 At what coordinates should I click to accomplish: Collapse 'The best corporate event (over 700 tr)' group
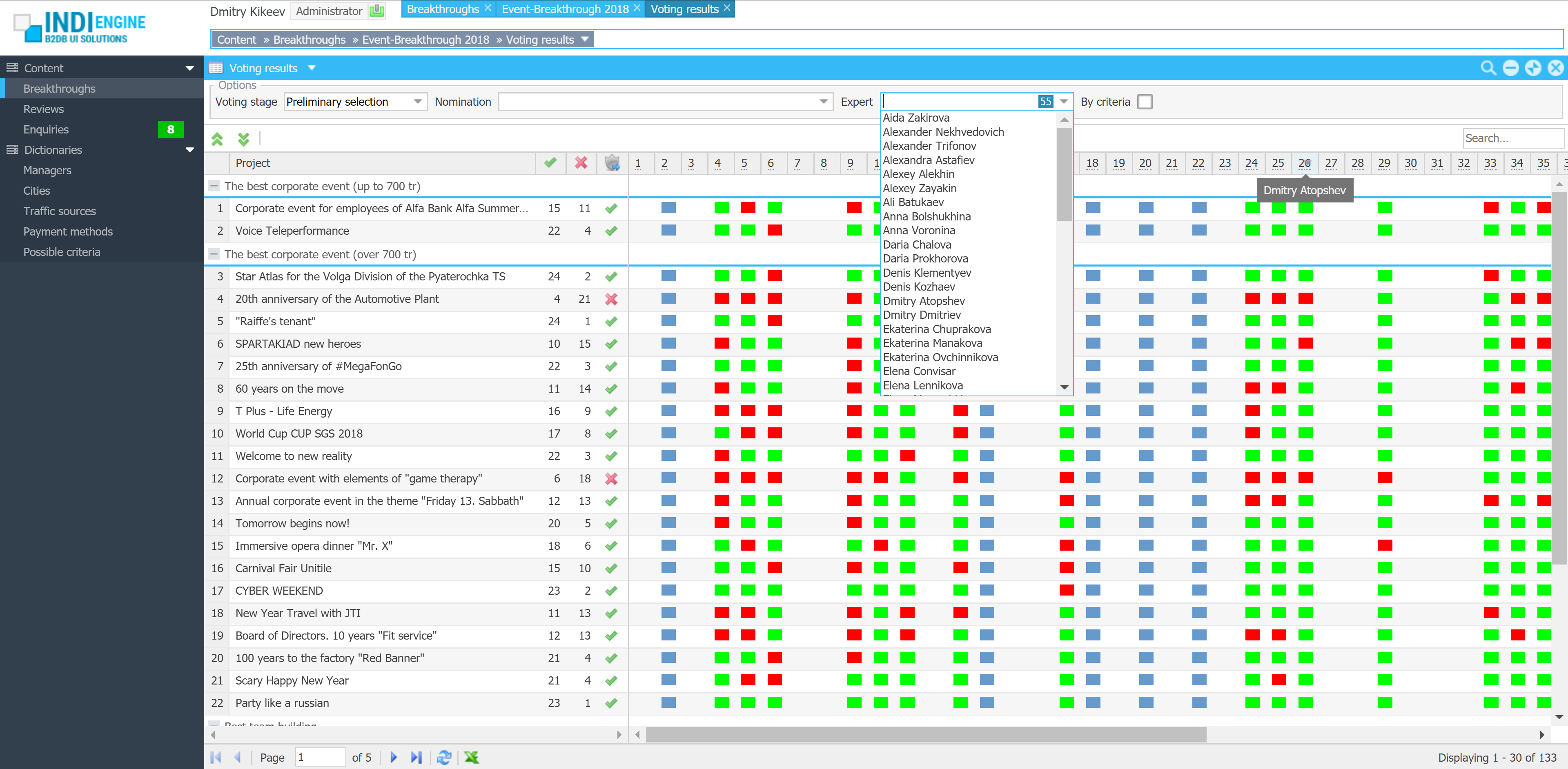214,254
